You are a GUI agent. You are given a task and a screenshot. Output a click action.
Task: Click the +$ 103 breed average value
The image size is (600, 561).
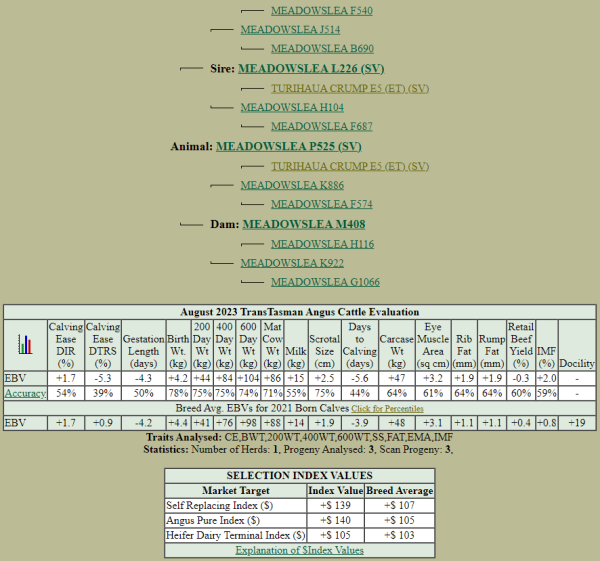[399, 535]
